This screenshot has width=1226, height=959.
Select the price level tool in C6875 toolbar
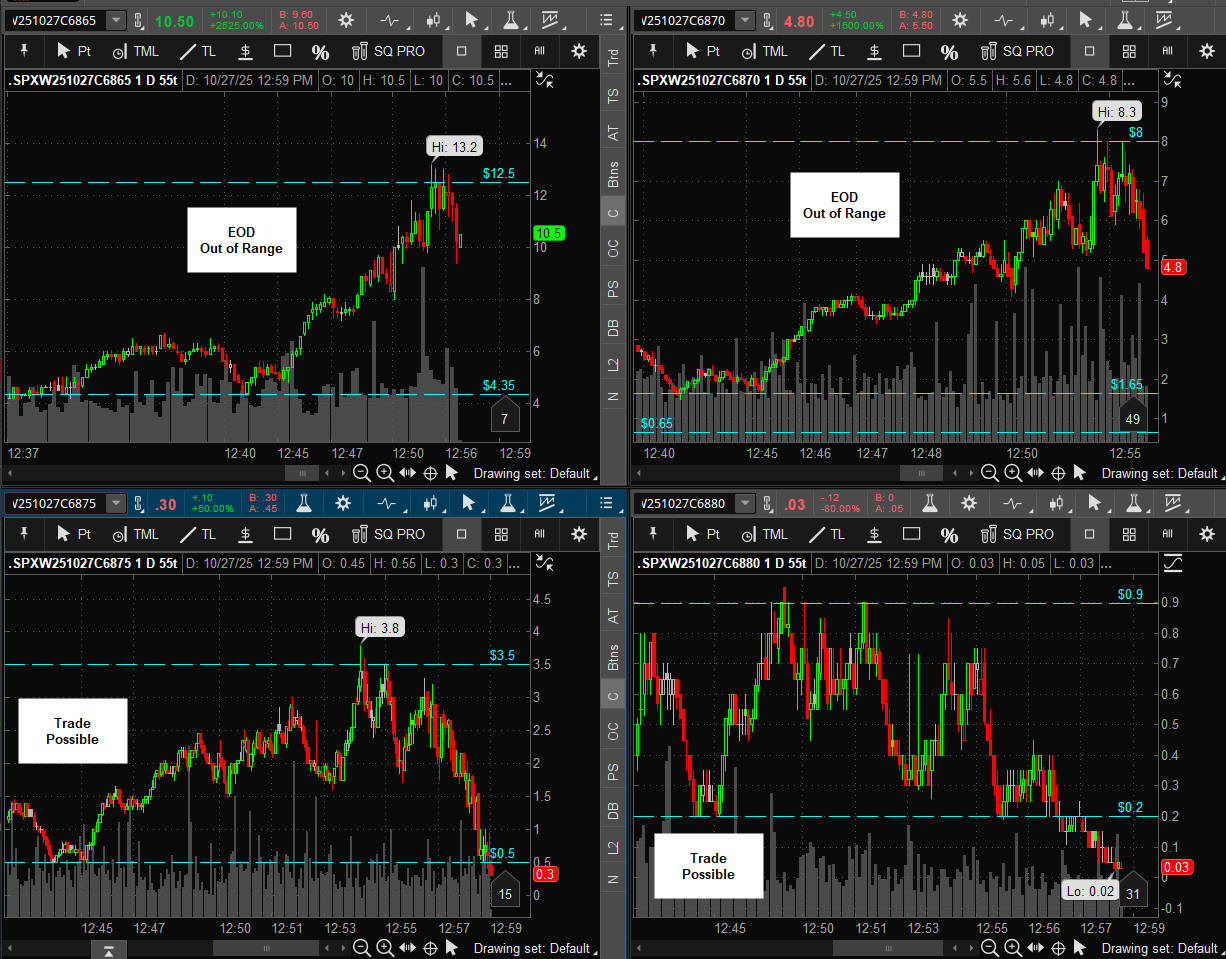(245, 535)
